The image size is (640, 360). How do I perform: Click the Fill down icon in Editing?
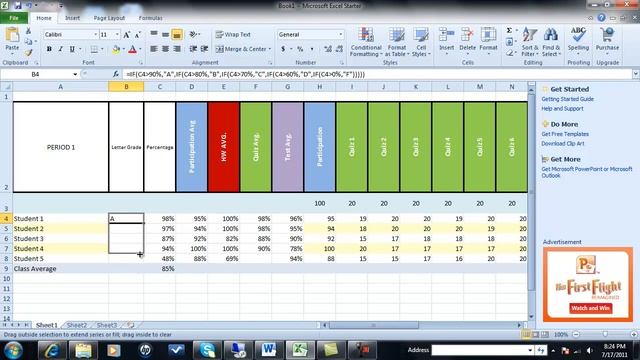[509, 42]
